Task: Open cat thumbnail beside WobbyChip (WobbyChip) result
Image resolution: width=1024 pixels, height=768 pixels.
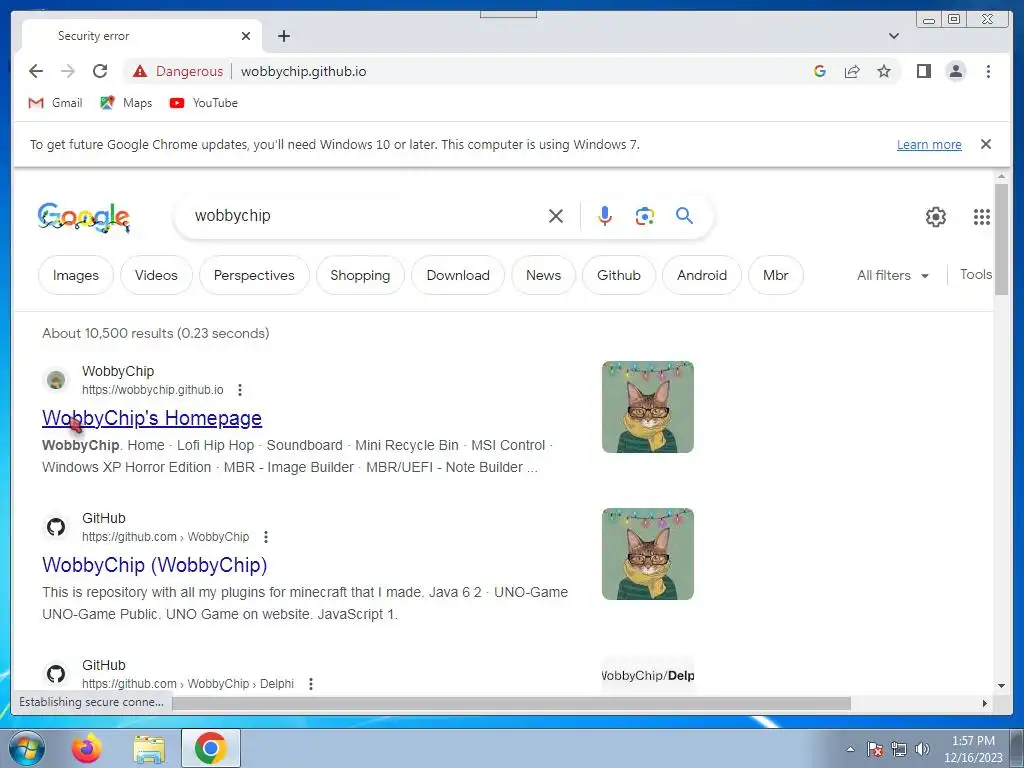Action: click(647, 554)
